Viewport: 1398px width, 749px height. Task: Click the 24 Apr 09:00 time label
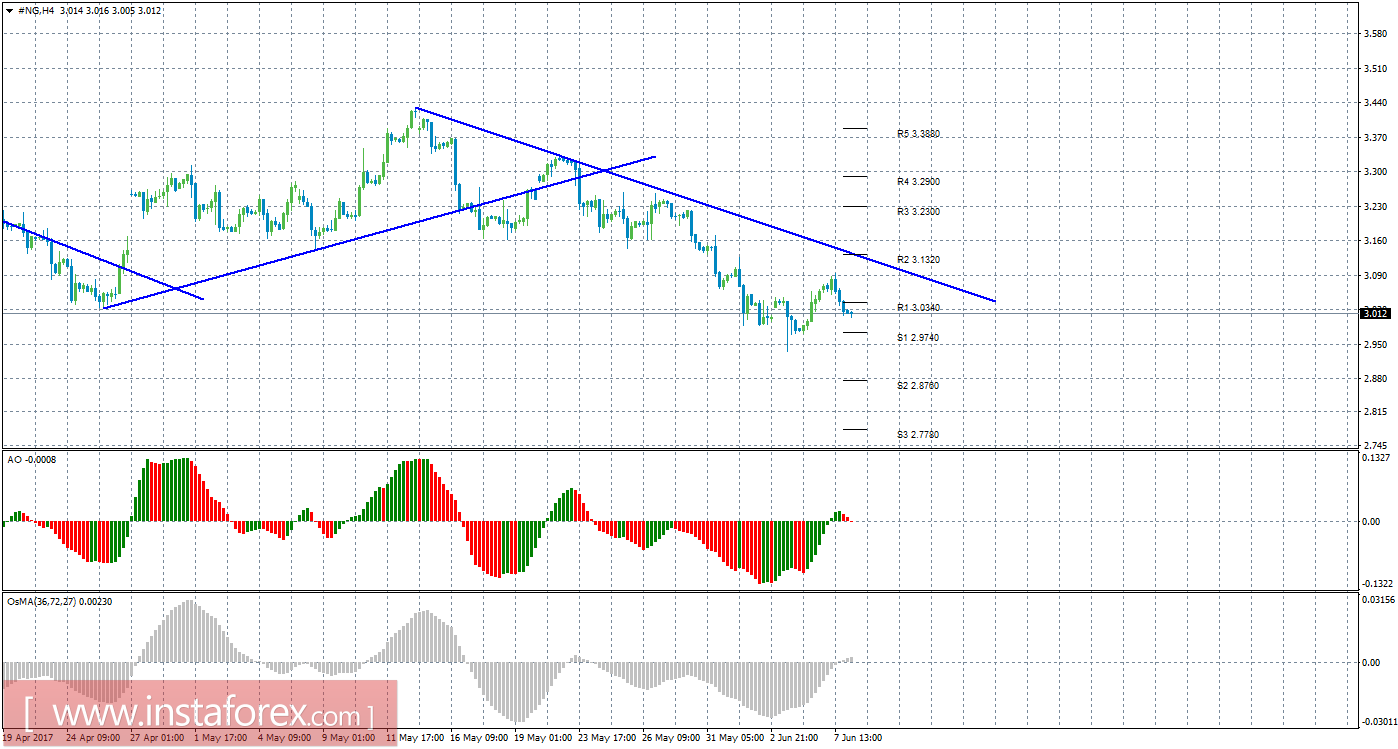(91, 739)
